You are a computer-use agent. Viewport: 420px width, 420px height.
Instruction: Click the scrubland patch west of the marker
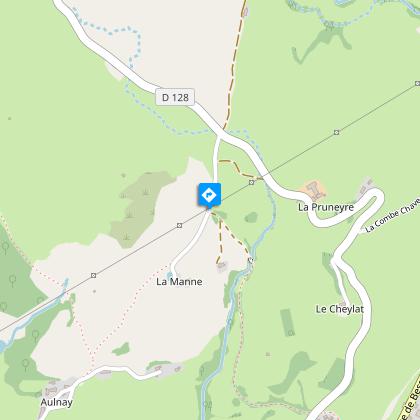[x=138, y=208]
